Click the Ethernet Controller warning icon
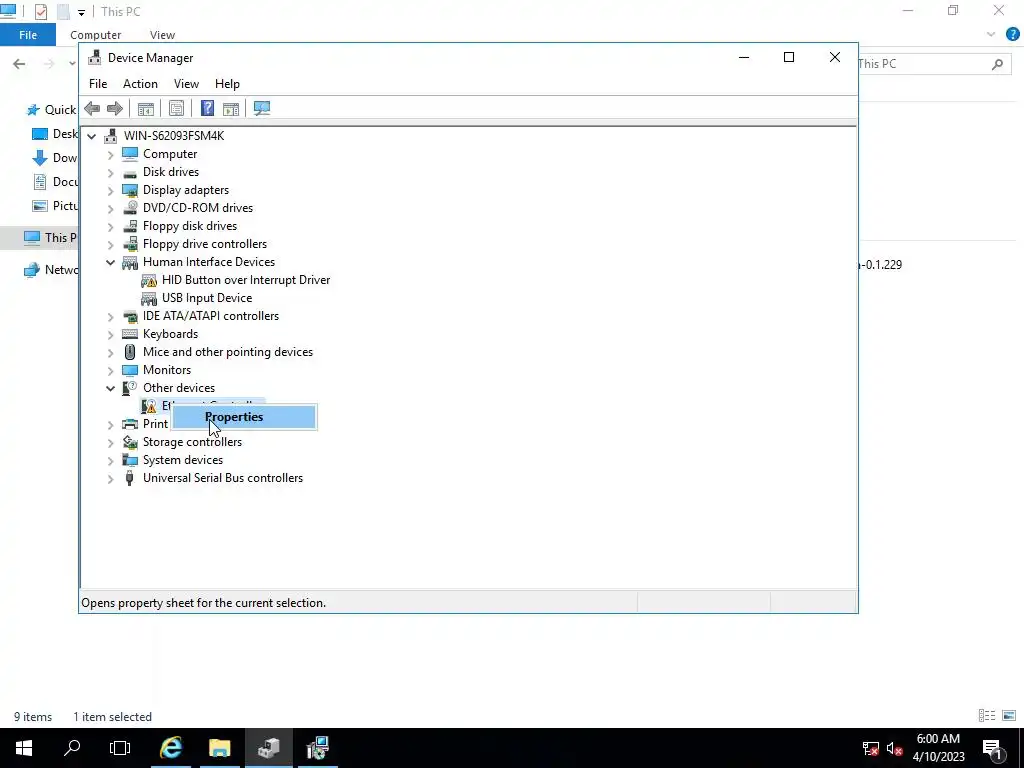The width and height of the screenshot is (1024, 768). 149,406
